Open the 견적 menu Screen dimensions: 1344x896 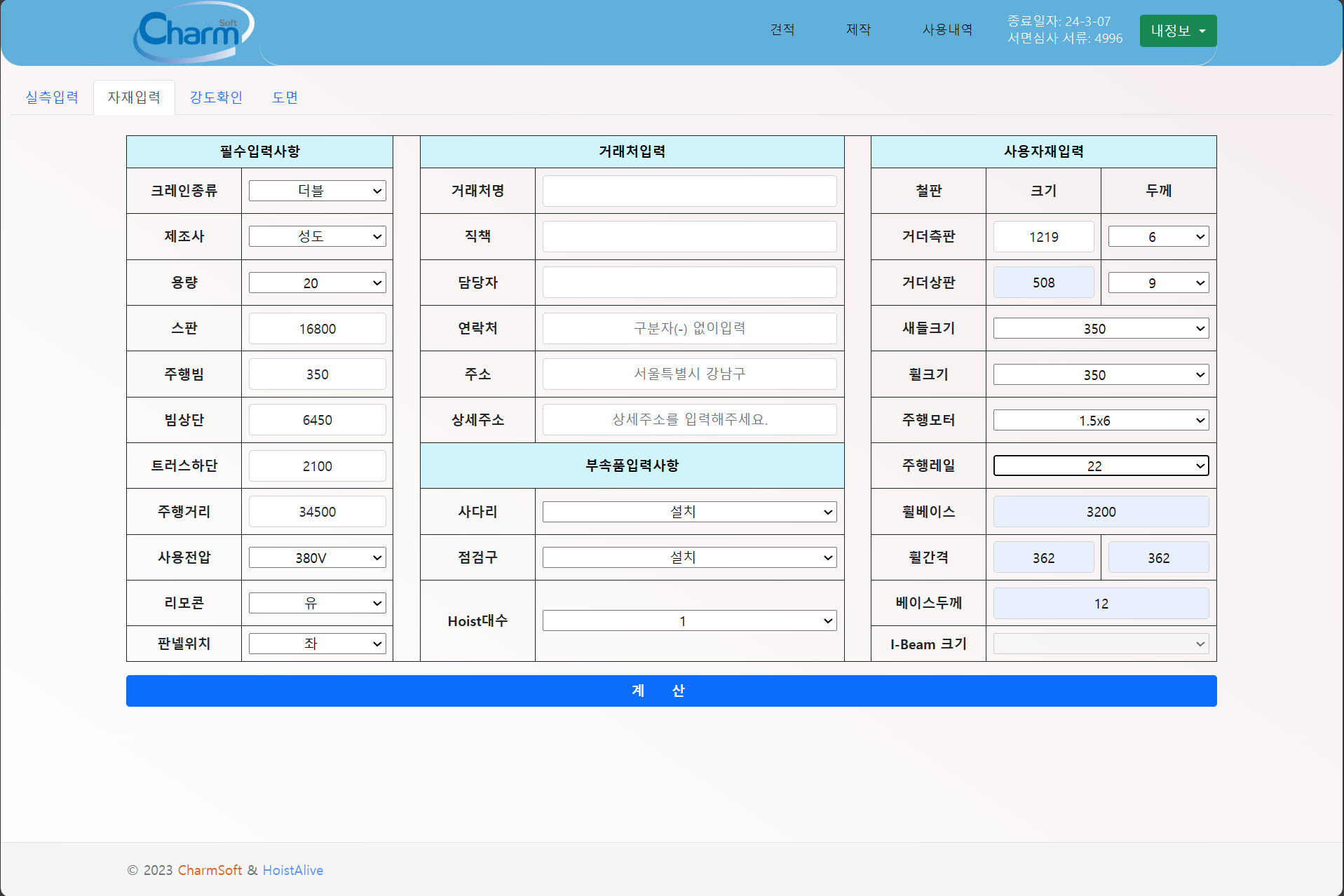pos(782,29)
